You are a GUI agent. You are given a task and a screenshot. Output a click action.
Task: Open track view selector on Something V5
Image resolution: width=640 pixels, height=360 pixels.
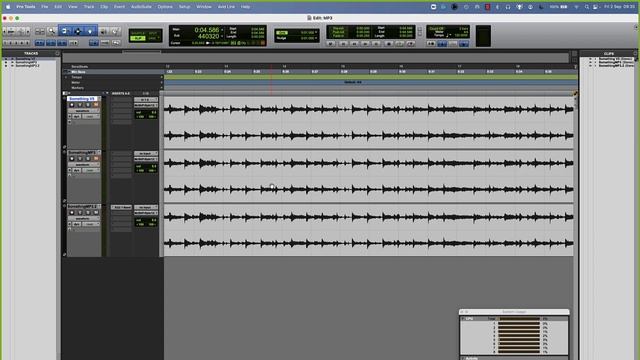(x=83, y=111)
